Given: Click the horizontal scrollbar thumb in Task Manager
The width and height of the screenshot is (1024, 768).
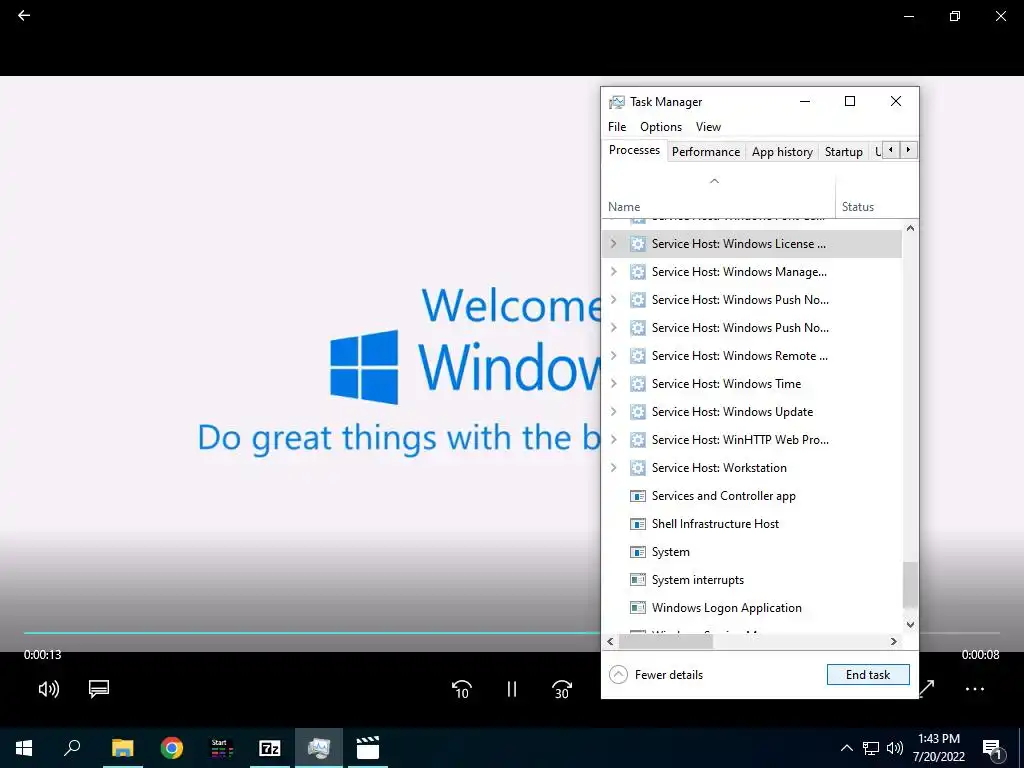Looking at the screenshot, I should [665, 641].
